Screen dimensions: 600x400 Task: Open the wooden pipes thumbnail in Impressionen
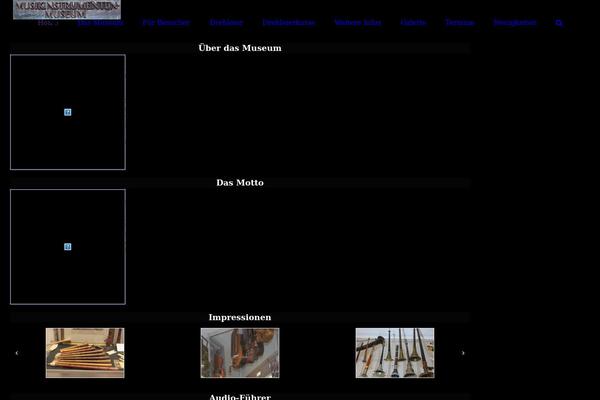click(85, 353)
